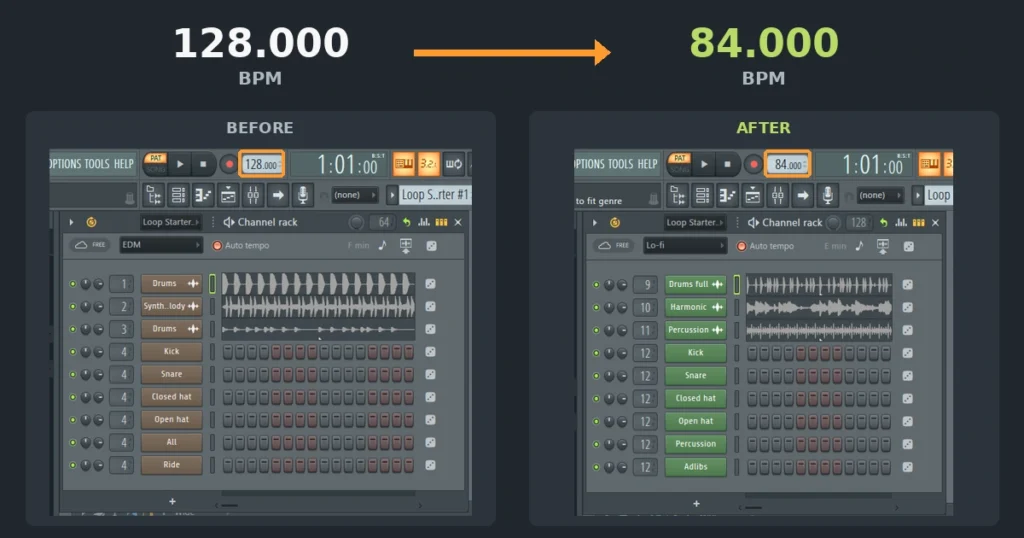Click the 64 steps counter in BEFORE
This screenshot has width=1024, height=538.
pos(383,222)
